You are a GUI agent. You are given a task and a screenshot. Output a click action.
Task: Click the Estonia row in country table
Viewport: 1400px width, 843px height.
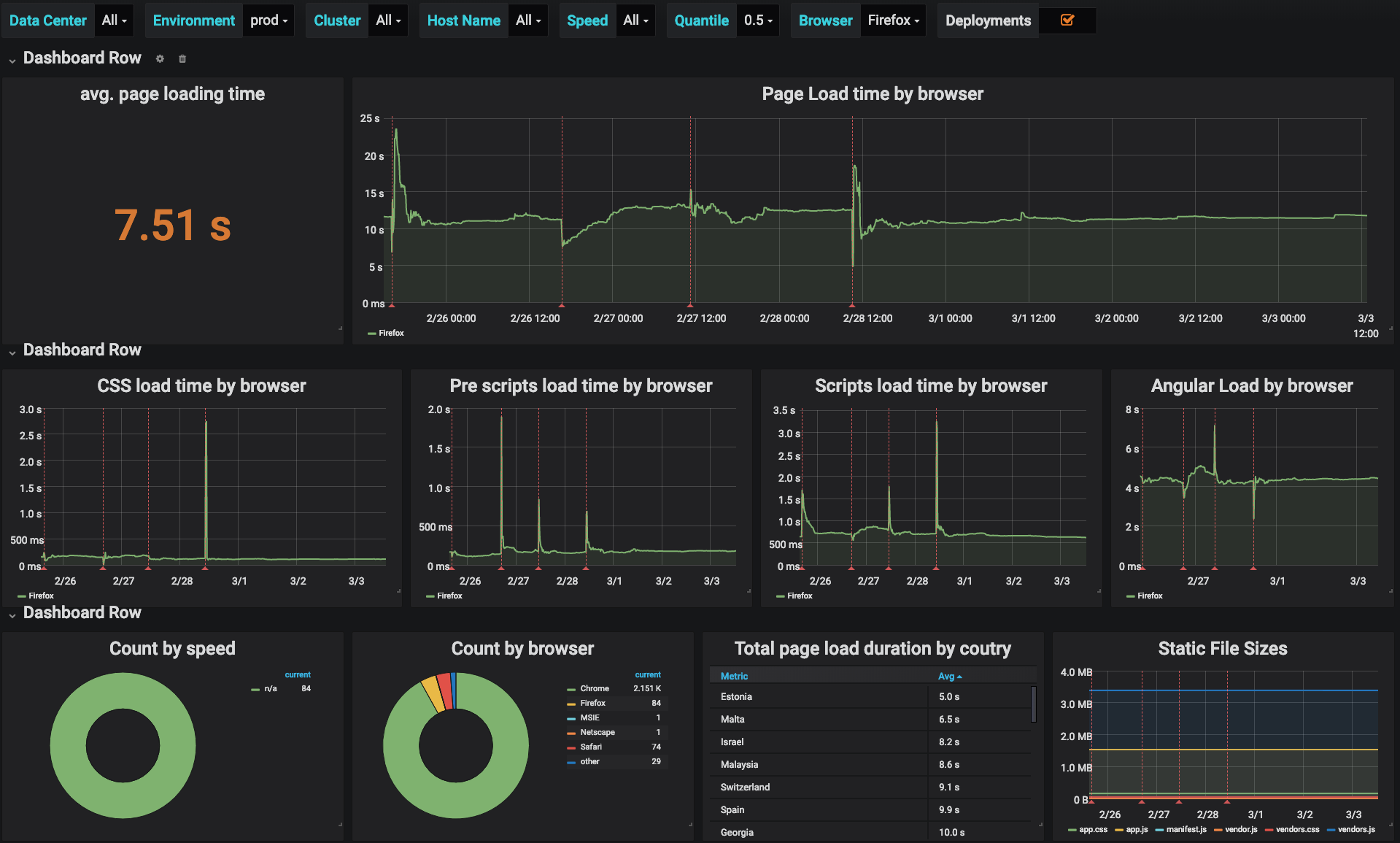tap(870, 696)
